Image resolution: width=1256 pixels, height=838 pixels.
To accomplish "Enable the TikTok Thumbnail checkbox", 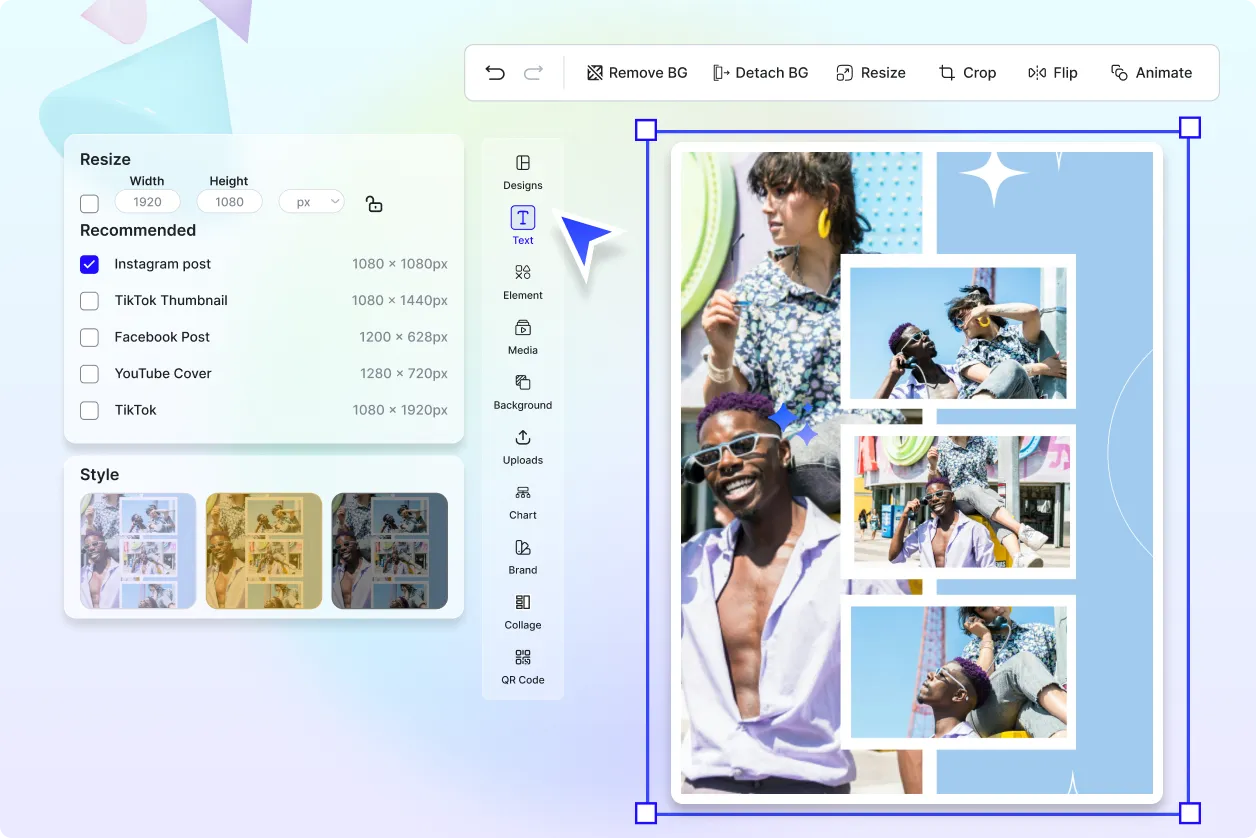I will [x=90, y=301].
